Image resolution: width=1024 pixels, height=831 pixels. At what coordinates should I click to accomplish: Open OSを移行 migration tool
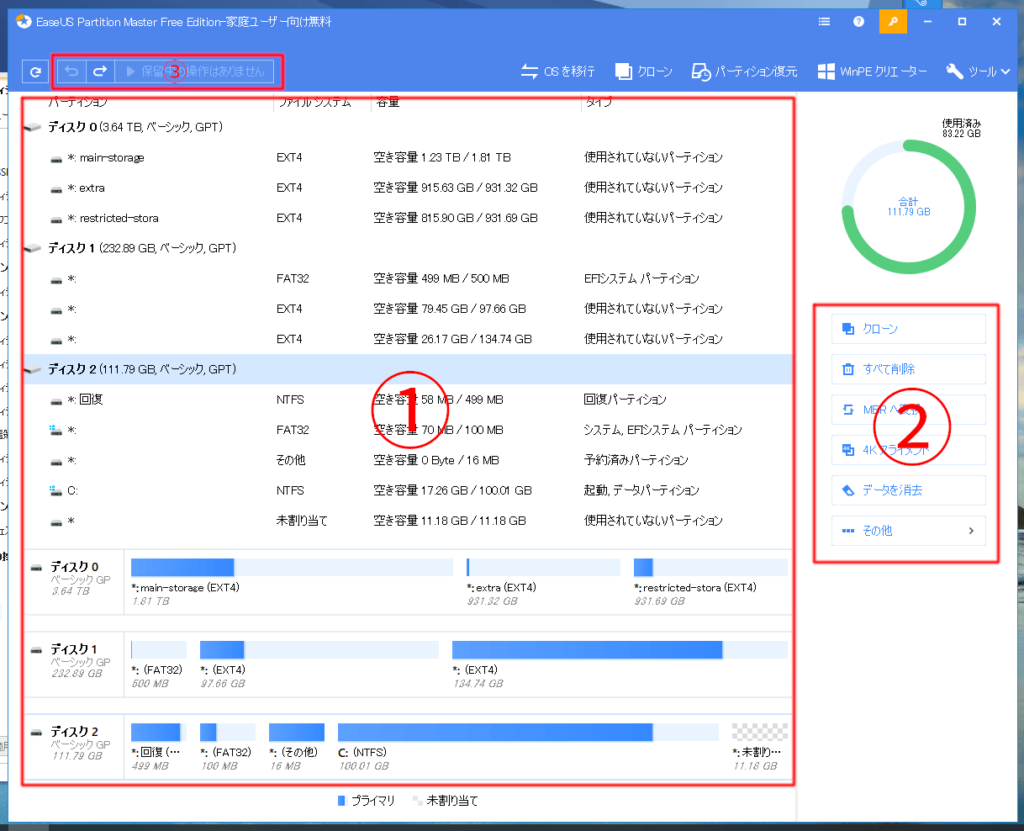558,71
